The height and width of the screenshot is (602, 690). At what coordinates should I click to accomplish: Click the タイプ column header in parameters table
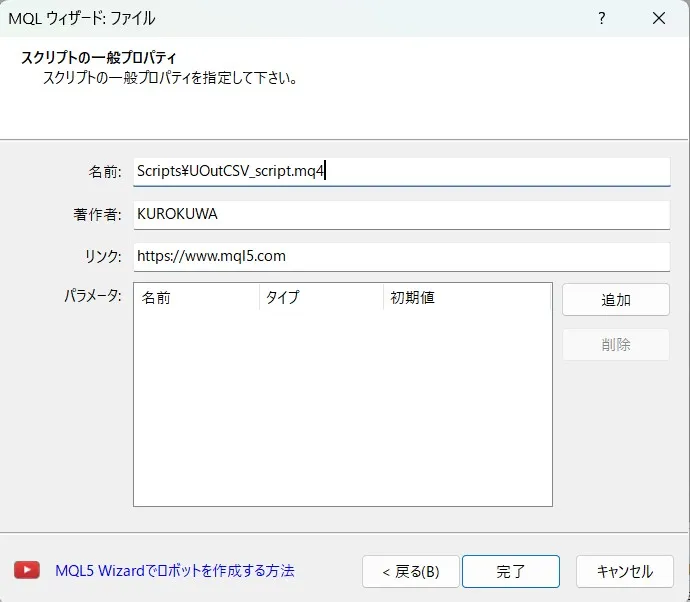(321, 297)
